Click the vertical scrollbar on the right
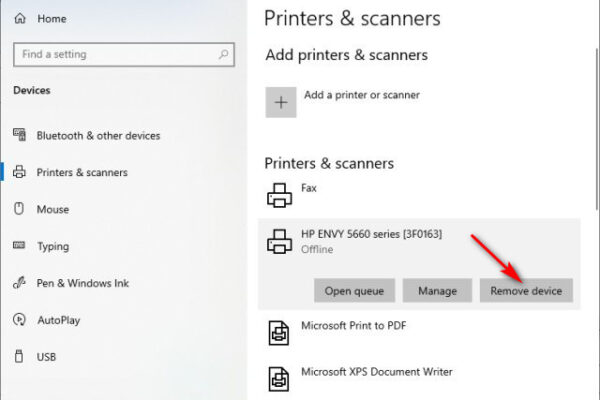 pos(597,129)
